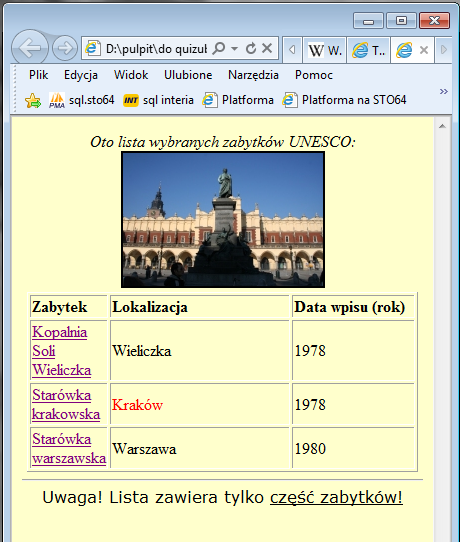Click the Forward navigation arrow
The image size is (460, 542).
(x=65, y=48)
